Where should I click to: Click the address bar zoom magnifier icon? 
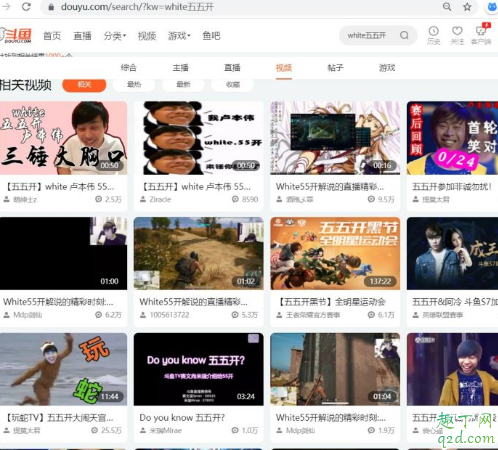tap(447, 7)
